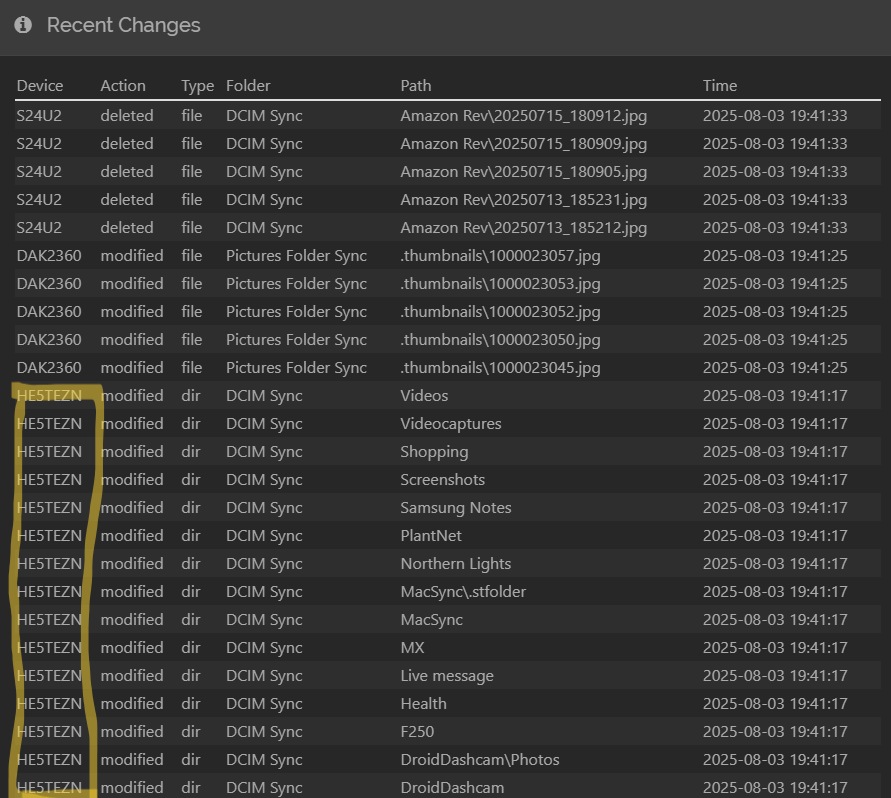Click the F250 path entry
Image resolution: width=891 pixels, height=798 pixels.
click(x=417, y=732)
